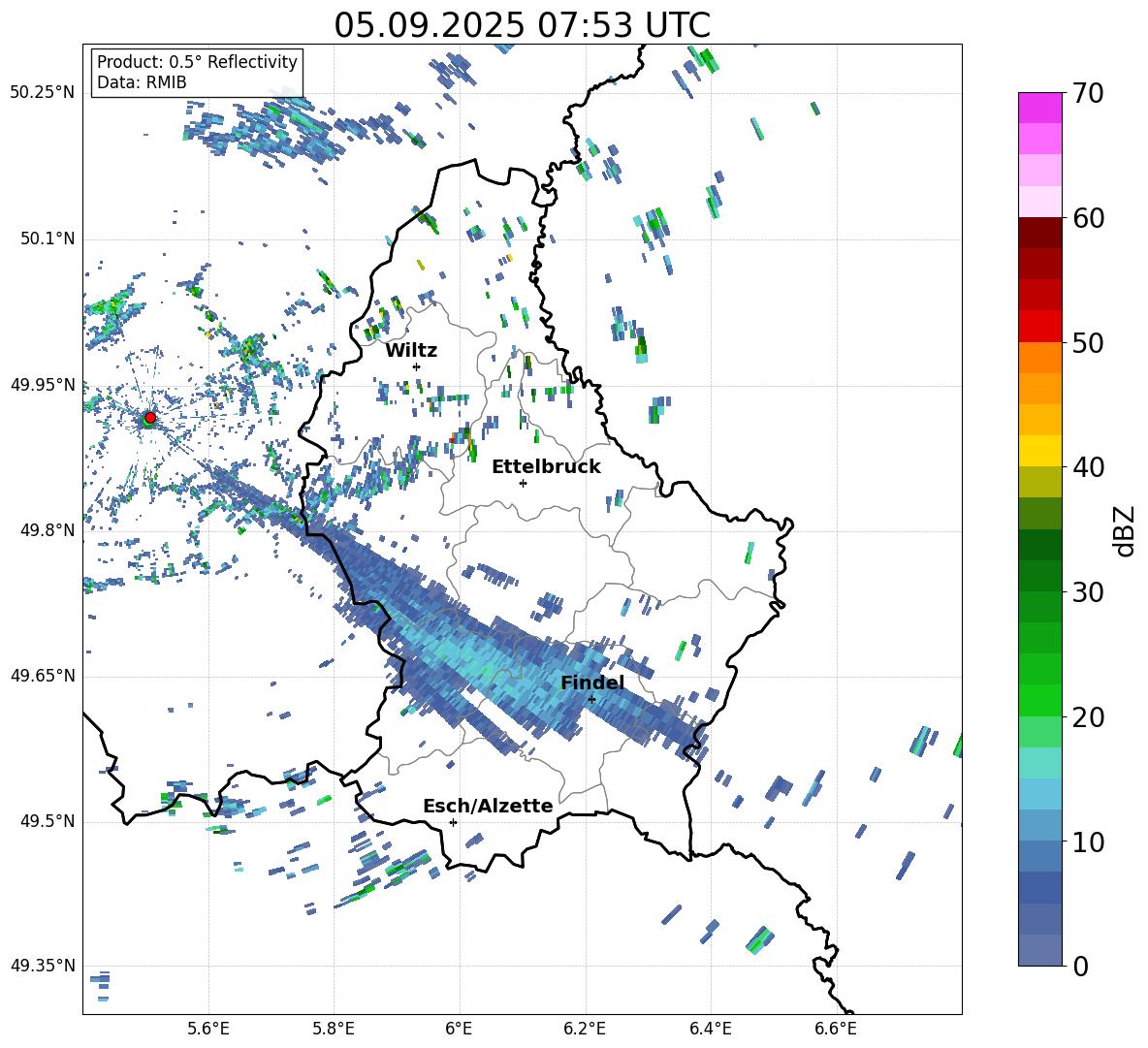Screen dimensions: 1148x1048
Task: Click the 49.5°N latitude label
Action: 47,820
